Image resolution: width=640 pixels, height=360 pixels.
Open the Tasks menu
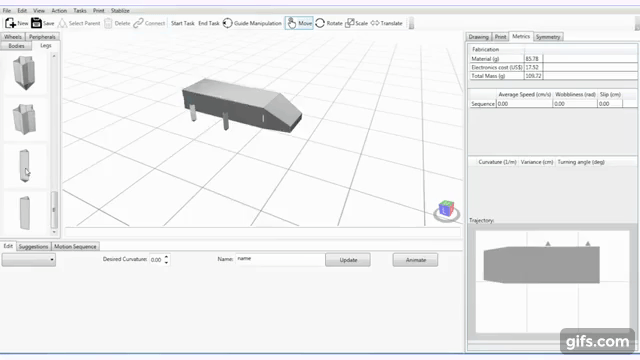point(80,11)
